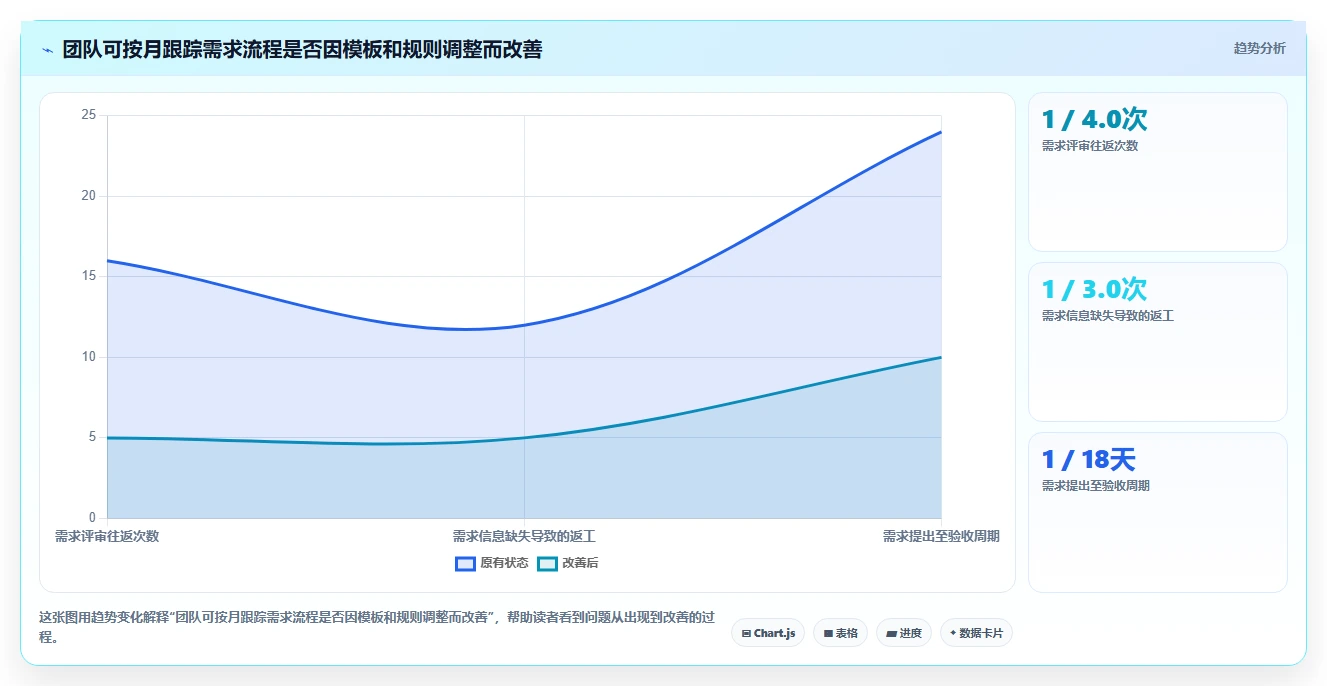Viewport: 1327px width, 686px height.
Task: Click the lightning icon beside the title
Action: click(x=47, y=50)
